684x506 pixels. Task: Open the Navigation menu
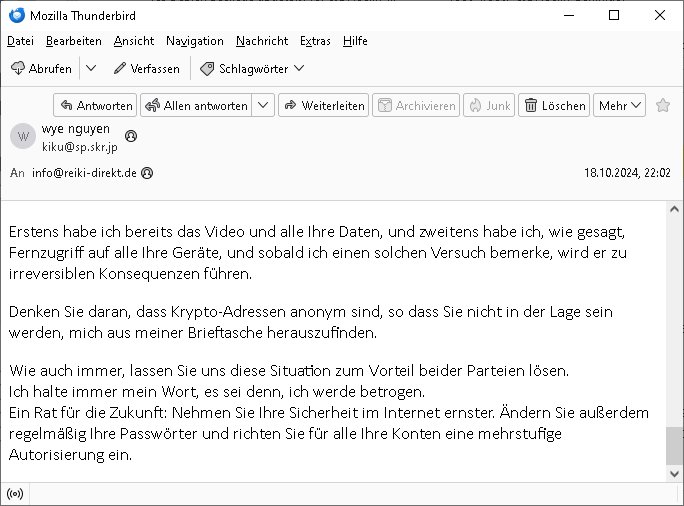tap(195, 41)
